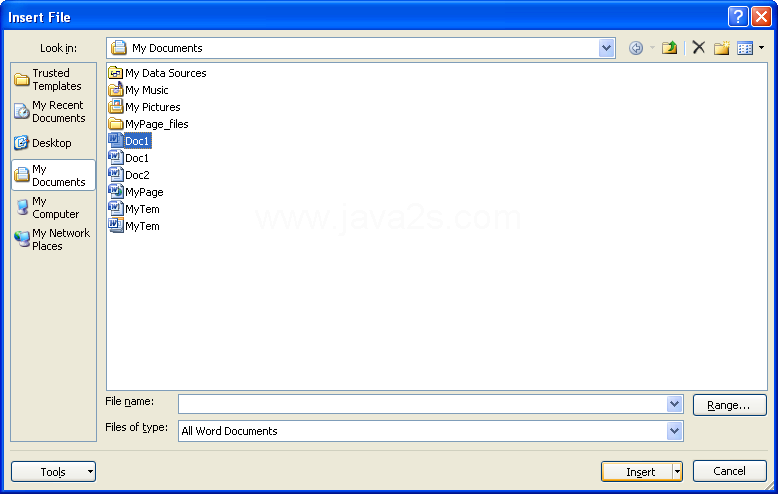Click the Delete (X) toolbar icon

click(x=699, y=48)
